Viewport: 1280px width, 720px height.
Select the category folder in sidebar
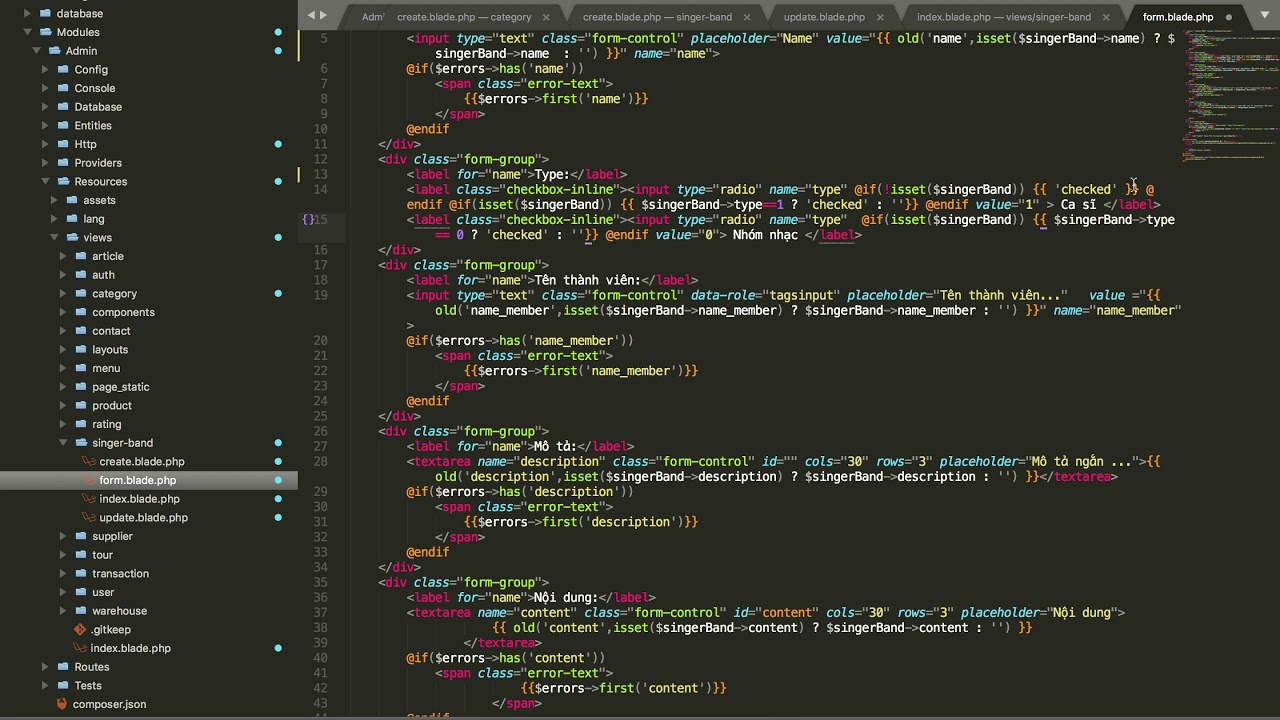[114, 294]
